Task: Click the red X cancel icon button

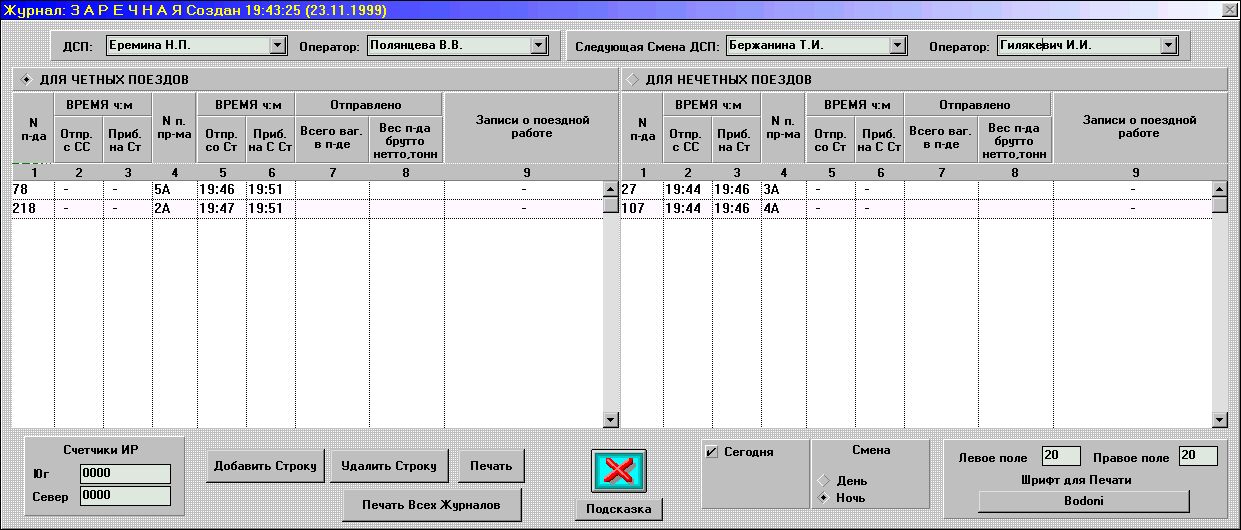Action: [x=618, y=471]
